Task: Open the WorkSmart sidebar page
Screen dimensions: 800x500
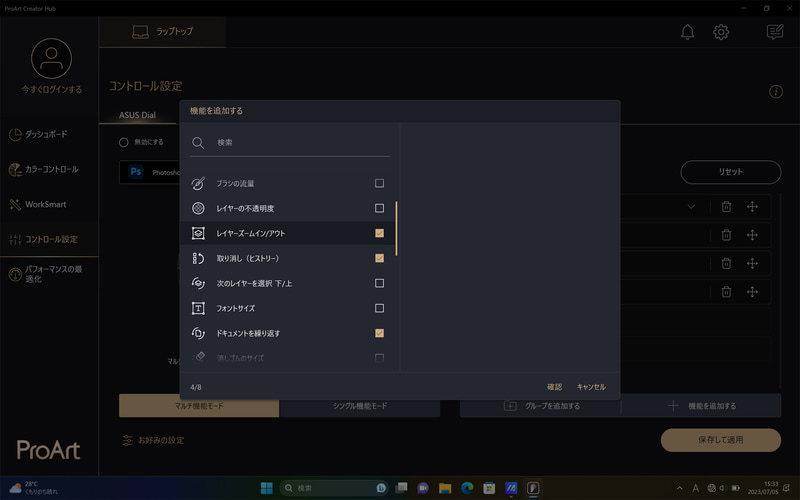Action: coord(49,205)
